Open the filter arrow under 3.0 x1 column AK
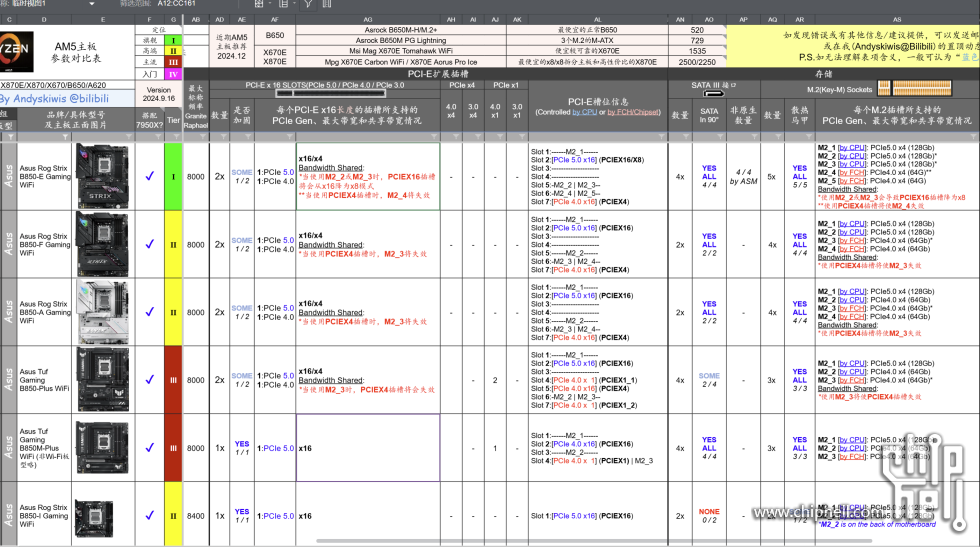Viewport: 980px width, 547px height. coord(522,136)
